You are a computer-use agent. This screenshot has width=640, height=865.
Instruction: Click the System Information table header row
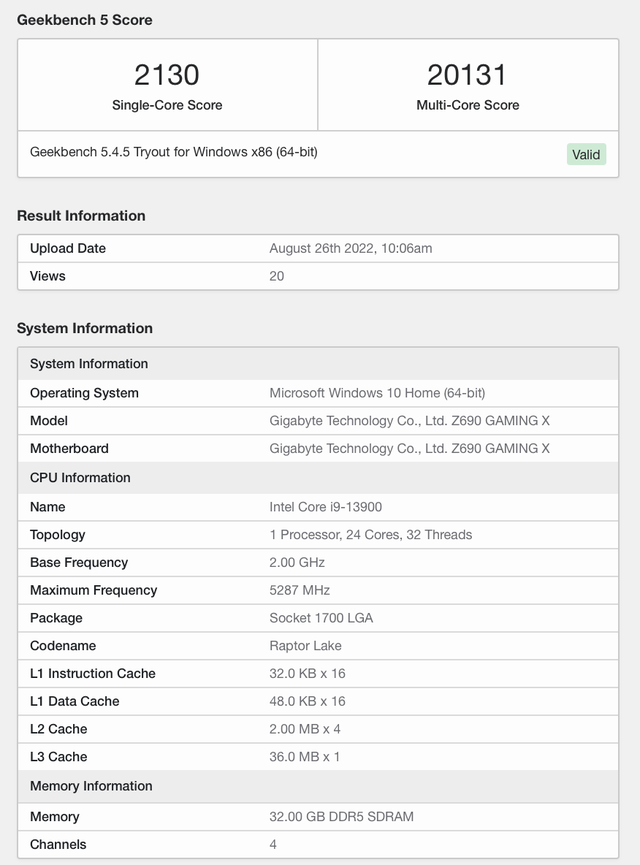[x=318, y=364]
